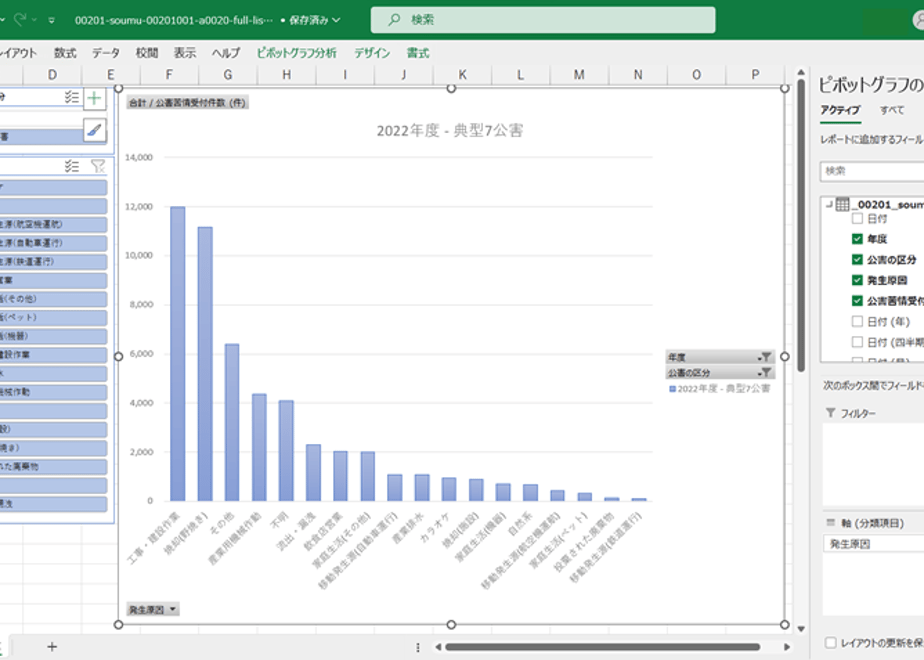Screen dimensions: 924x660
Task: Open the データ ribbon tab
Action: pyautogui.click(x=105, y=53)
